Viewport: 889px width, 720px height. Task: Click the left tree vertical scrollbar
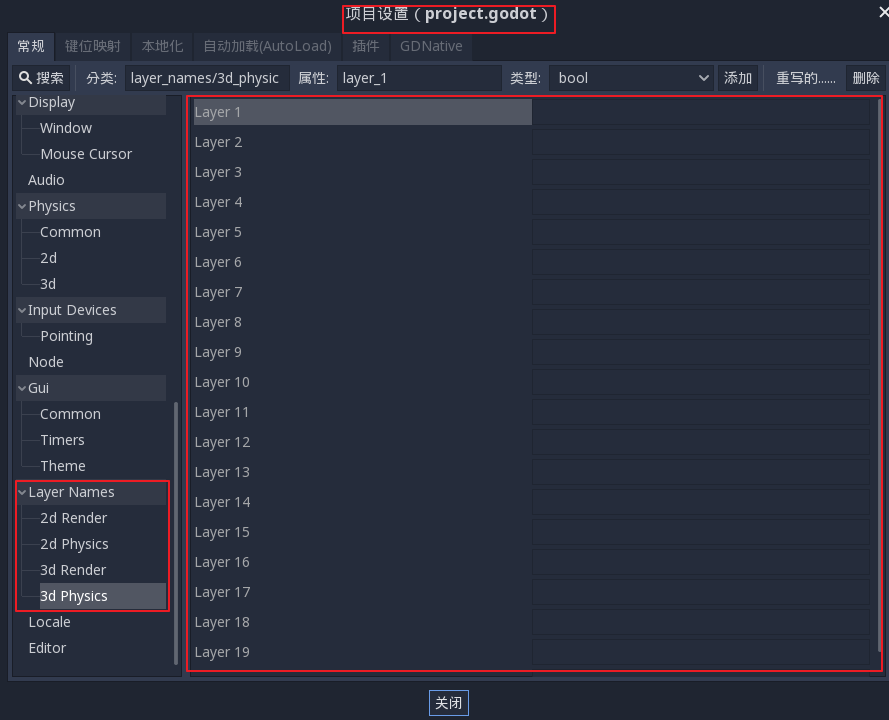tap(176, 533)
